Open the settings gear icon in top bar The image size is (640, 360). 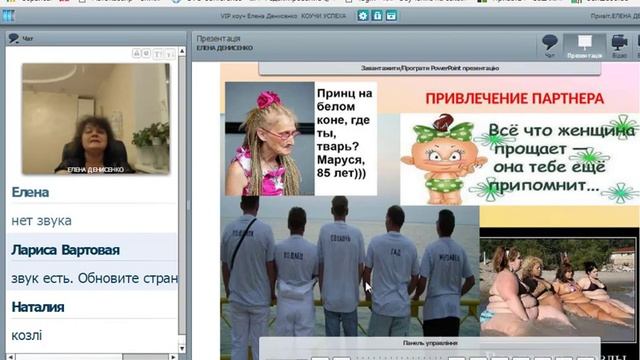[363, 16]
